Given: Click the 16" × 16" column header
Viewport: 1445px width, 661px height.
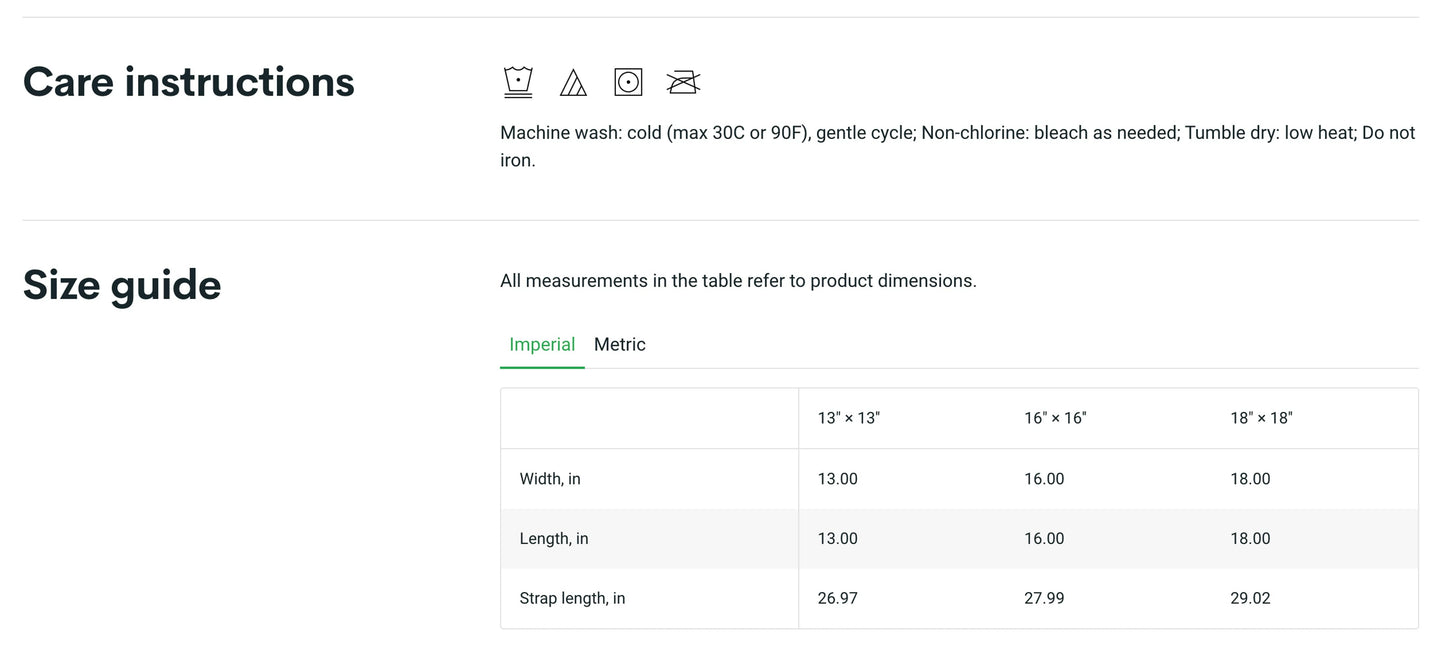Looking at the screenshot, I should pyautogui.click(x=1055, y=418).
